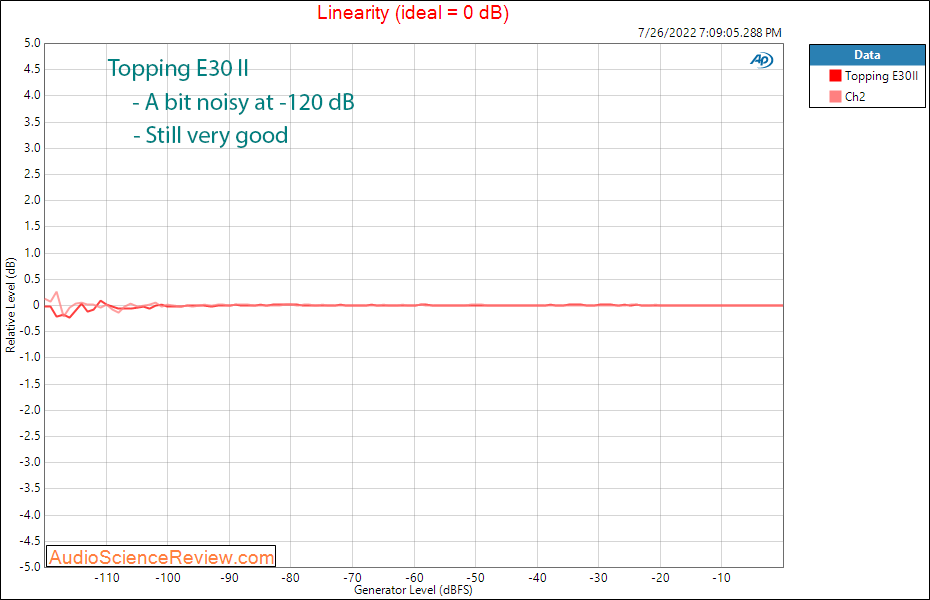The width and height of the screenshot is (930, 600).
Task: Click the 3.5 y-axis tick label
Action: (x=33, y=122)
